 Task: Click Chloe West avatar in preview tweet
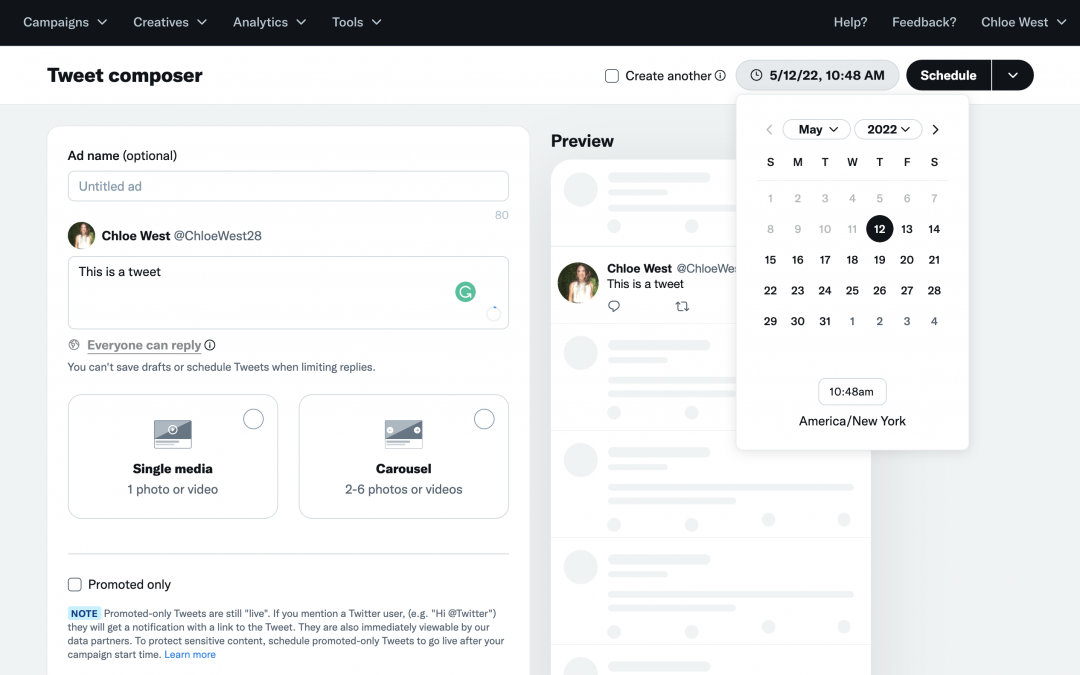(578, 282)
